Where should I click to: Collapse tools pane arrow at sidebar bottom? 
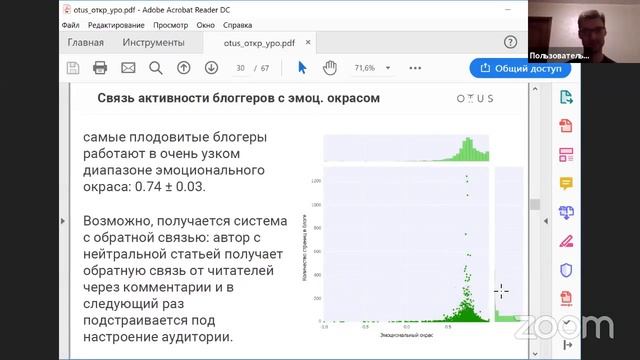click(x=567, y=345)
